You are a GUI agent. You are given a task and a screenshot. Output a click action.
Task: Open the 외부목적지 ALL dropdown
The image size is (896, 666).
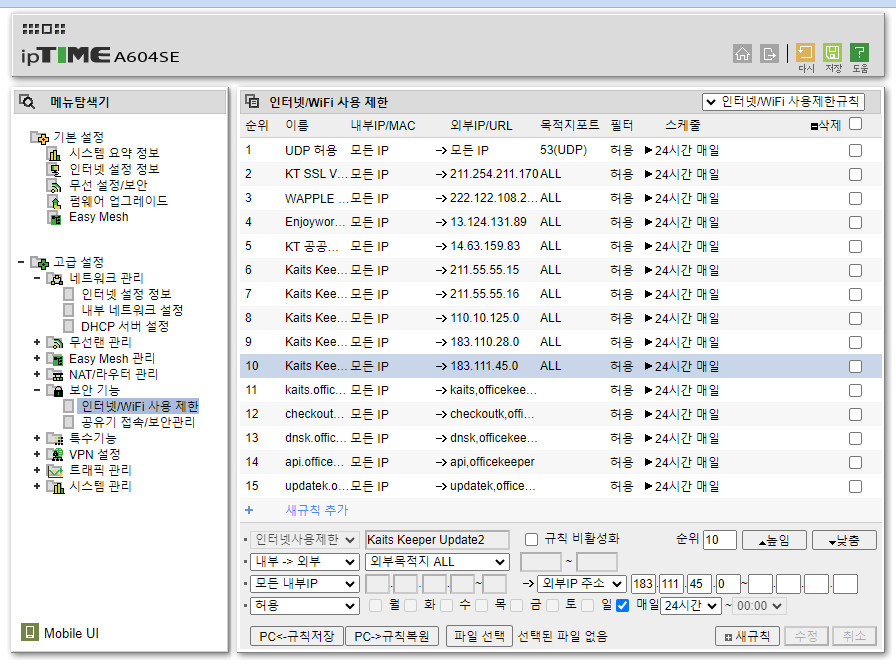pos(437,562)
